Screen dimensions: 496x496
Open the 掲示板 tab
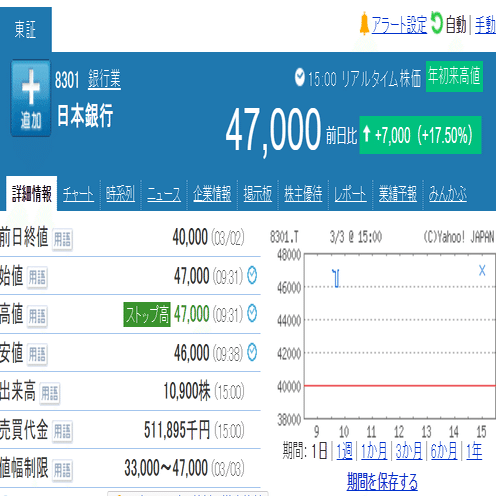pyautogui.click(x=258, y=194)
